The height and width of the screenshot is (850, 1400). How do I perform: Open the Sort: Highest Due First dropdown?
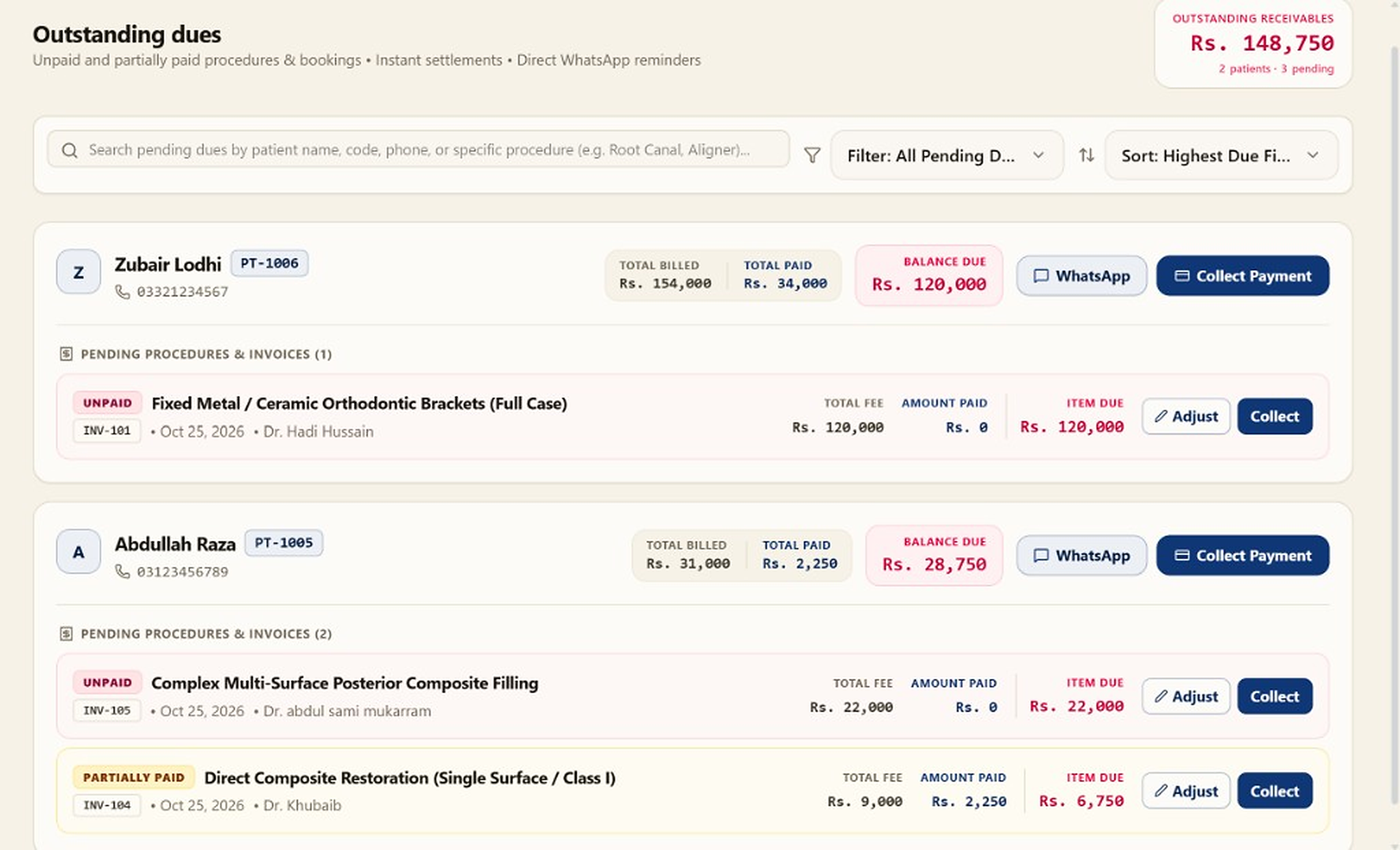pos(1221,156)
